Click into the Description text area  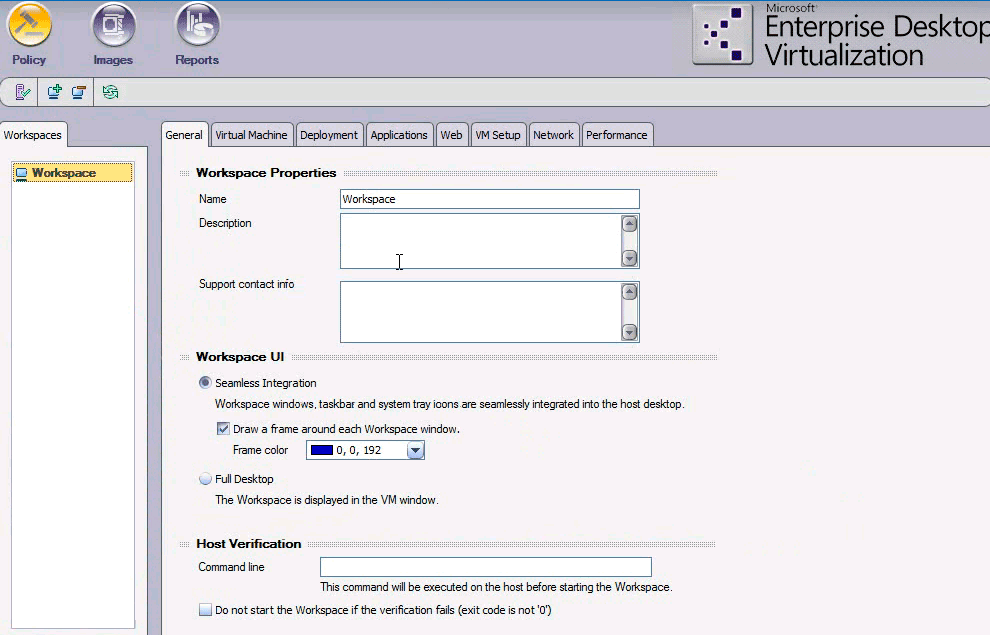[481, 241]
